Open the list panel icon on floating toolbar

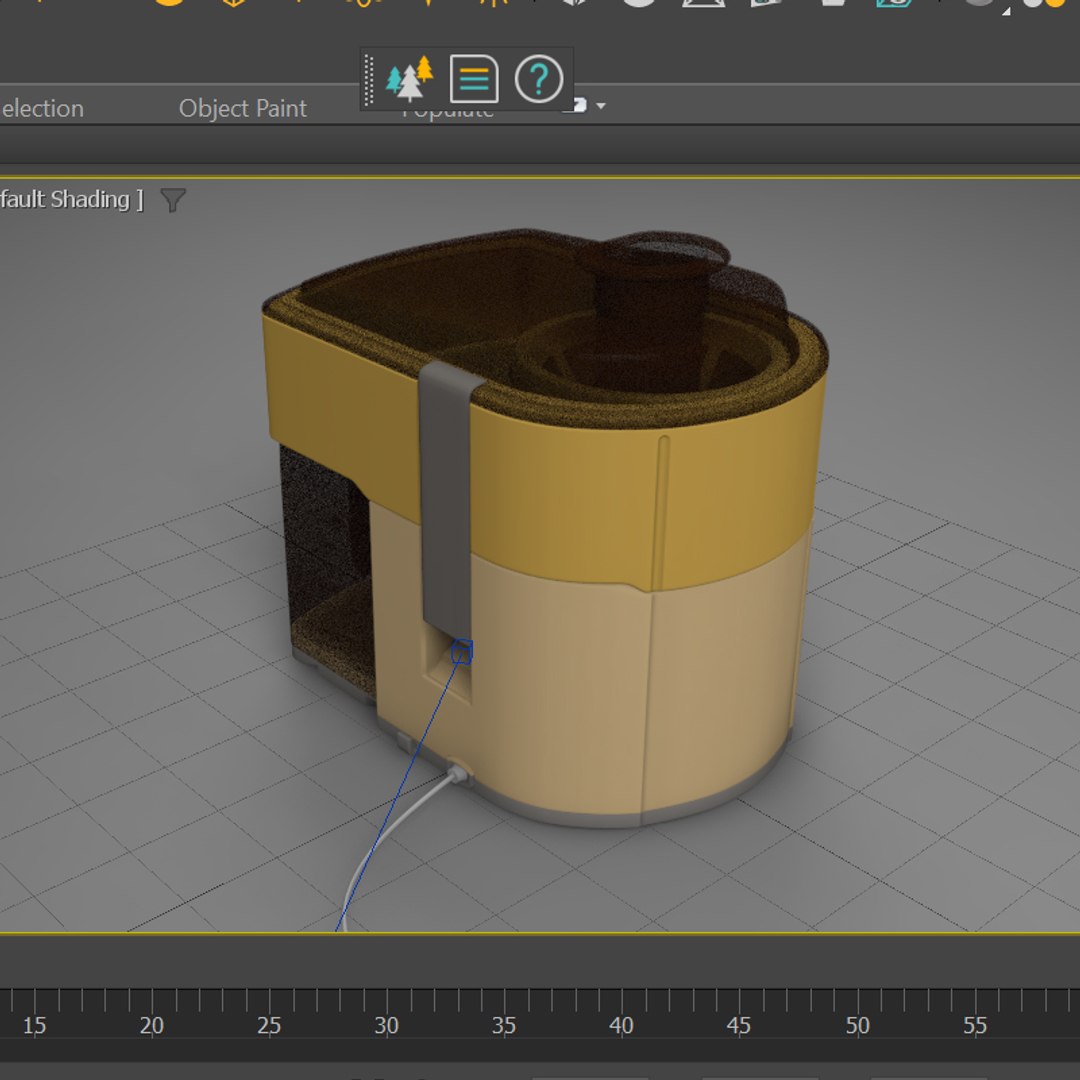pyautogui.click(x=474, y=79)
